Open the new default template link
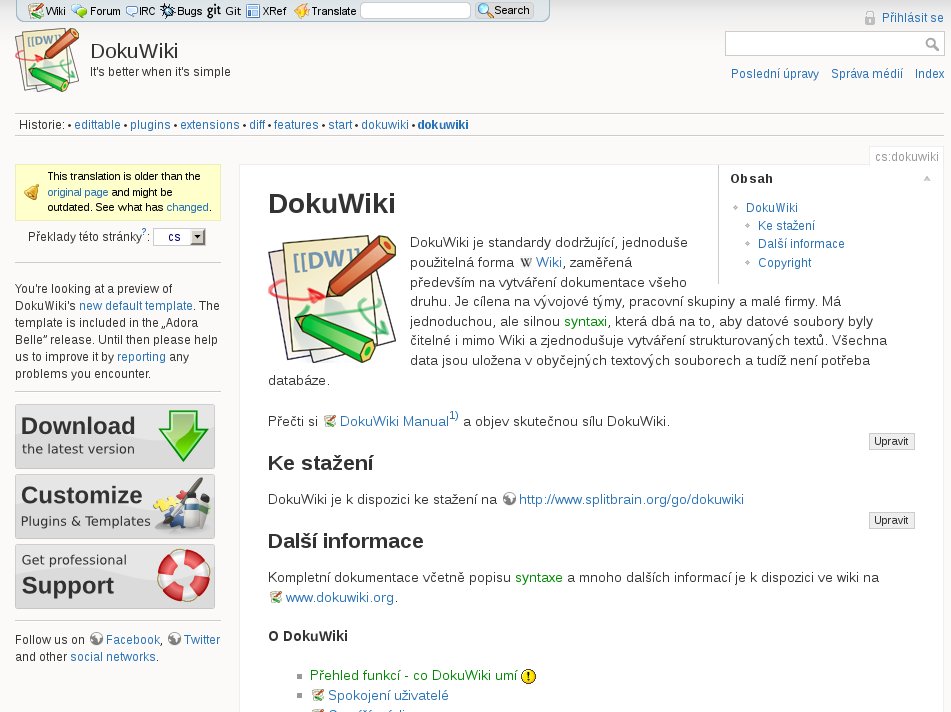Screen dimensions: 951x712 coord(136,306)
